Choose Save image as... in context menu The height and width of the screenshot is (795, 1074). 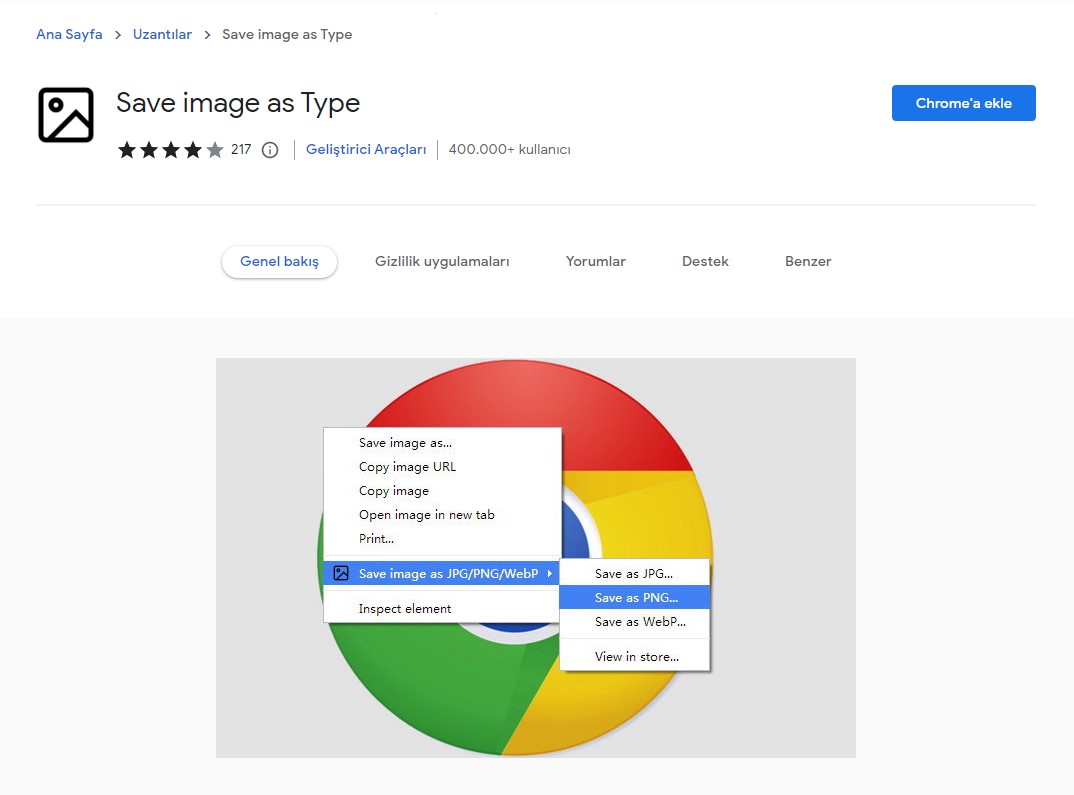(x=442, y=443)
